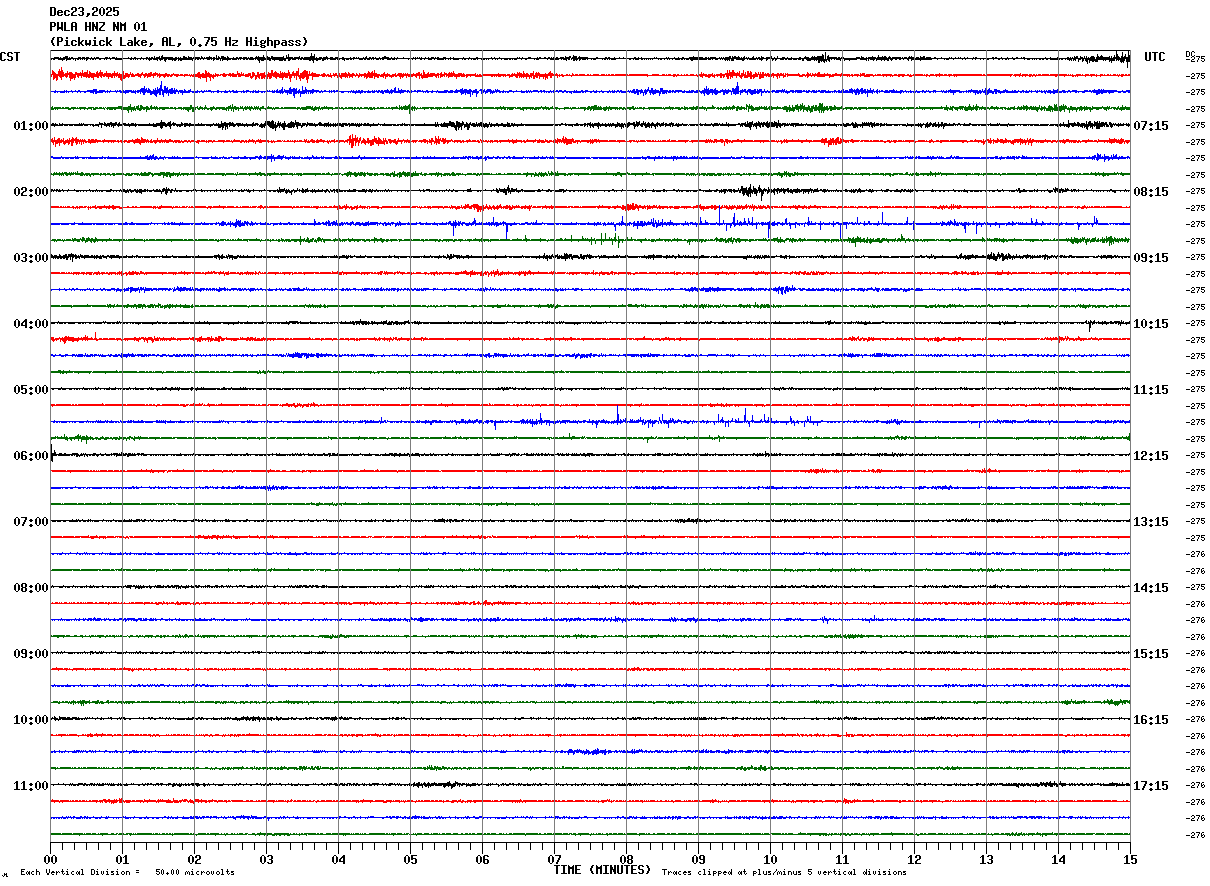The height and width of the screenshot is (886, 1210).
Task: Click the "10:15" UTC time label
Action: tap(1151, 324)
